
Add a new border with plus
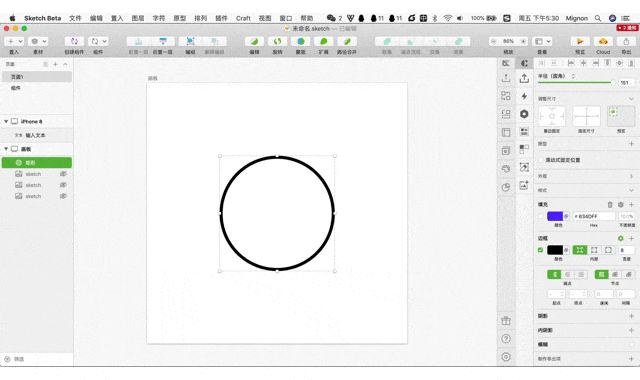pyautogui.click(x=631, y=238)
